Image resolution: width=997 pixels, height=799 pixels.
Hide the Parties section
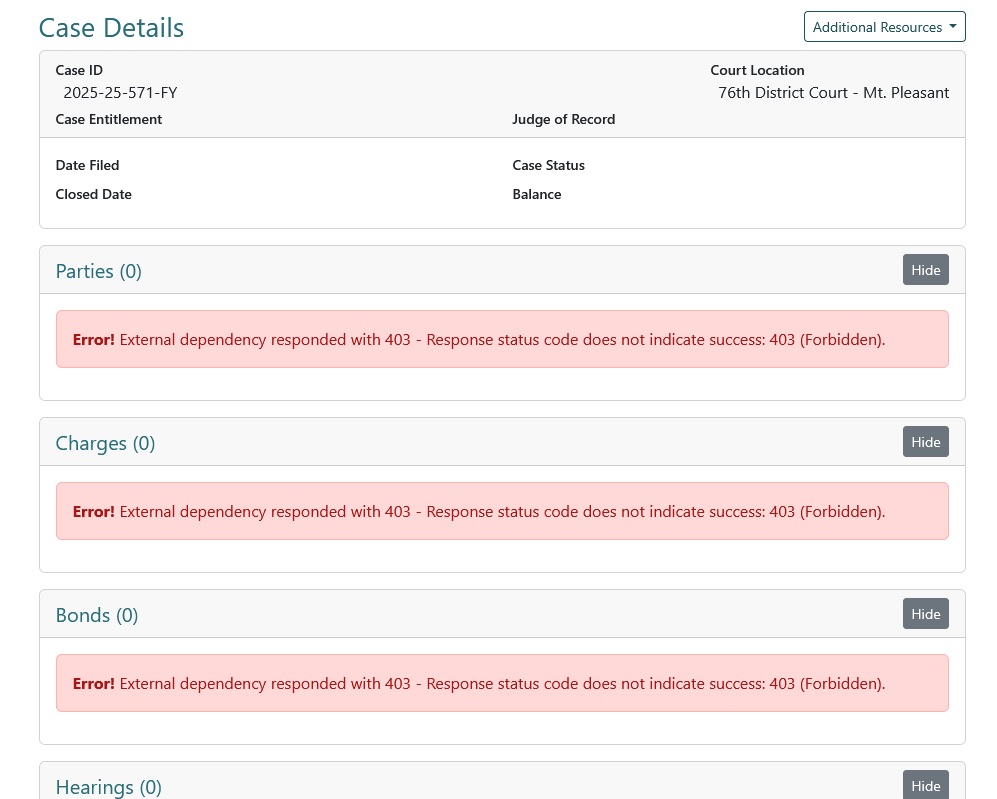(x=925, y=270)
